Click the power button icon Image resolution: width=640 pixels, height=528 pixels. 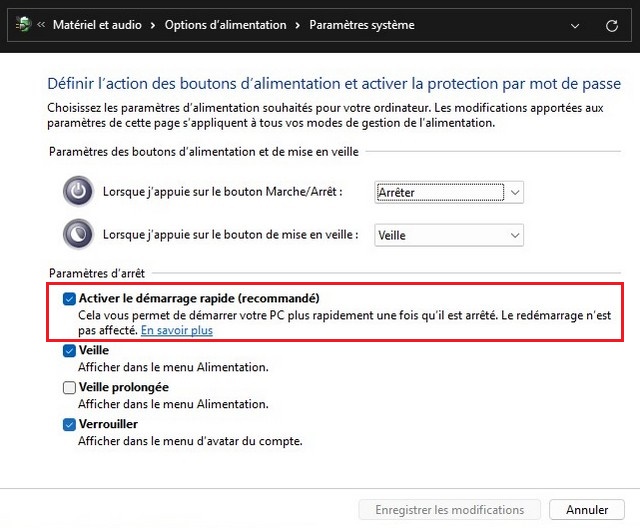[x=77, y=191]
